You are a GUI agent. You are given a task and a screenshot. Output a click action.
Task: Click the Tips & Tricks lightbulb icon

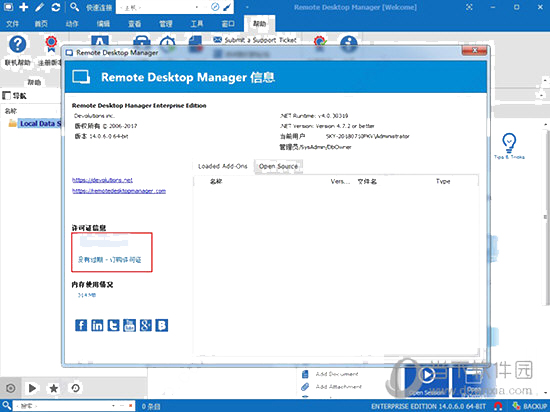coord(509,142)
